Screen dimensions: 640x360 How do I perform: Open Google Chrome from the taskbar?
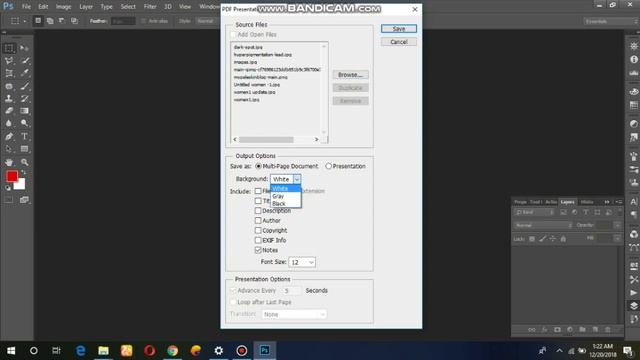point(173,351)
